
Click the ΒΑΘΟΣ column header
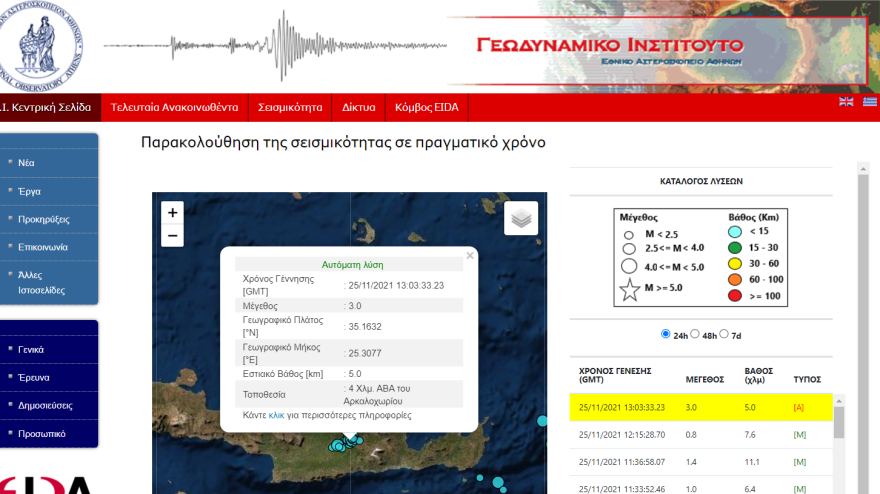758,375
